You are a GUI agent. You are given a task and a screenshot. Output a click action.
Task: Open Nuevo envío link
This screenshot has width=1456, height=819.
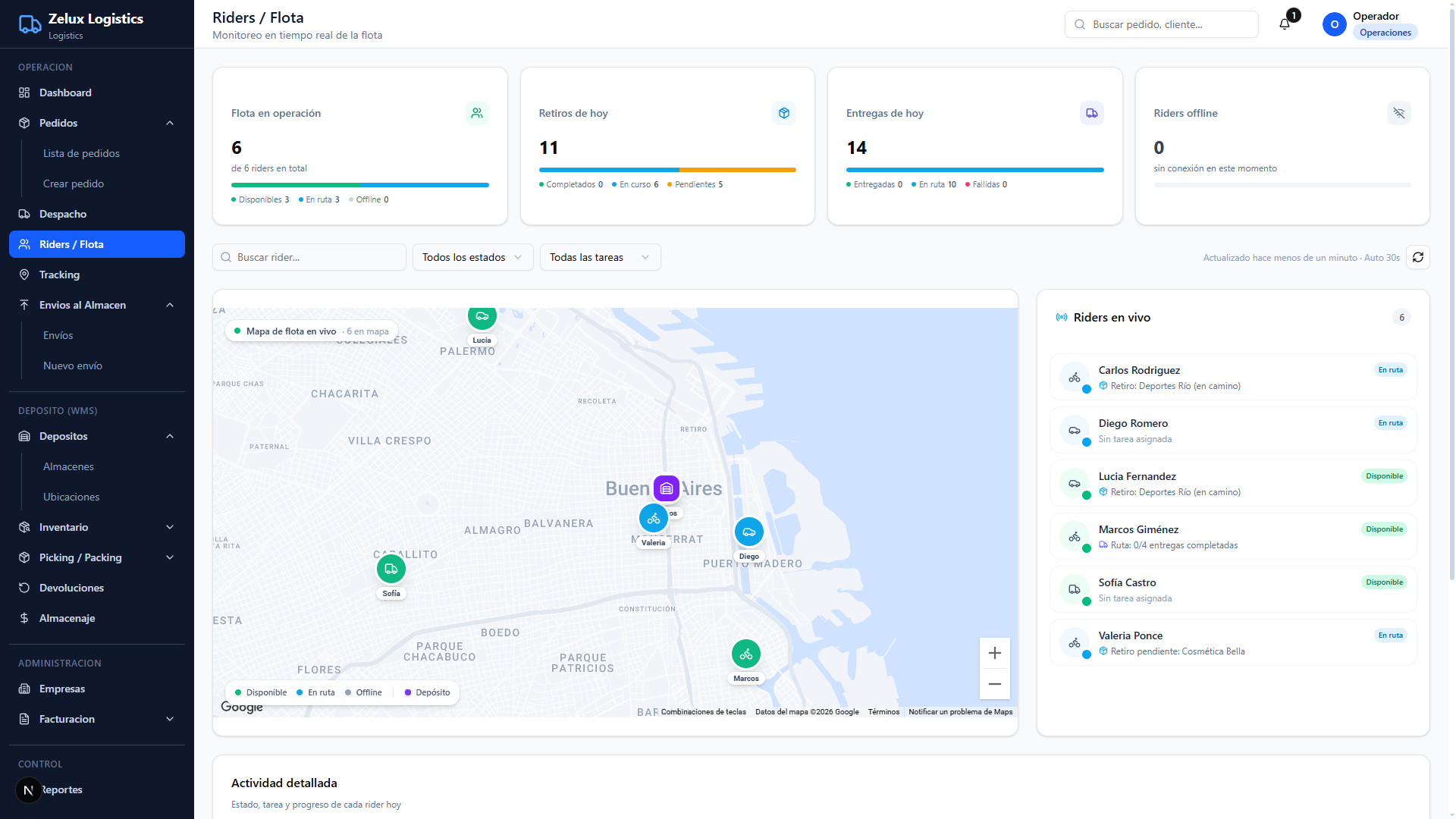click(x=73, y=366)
